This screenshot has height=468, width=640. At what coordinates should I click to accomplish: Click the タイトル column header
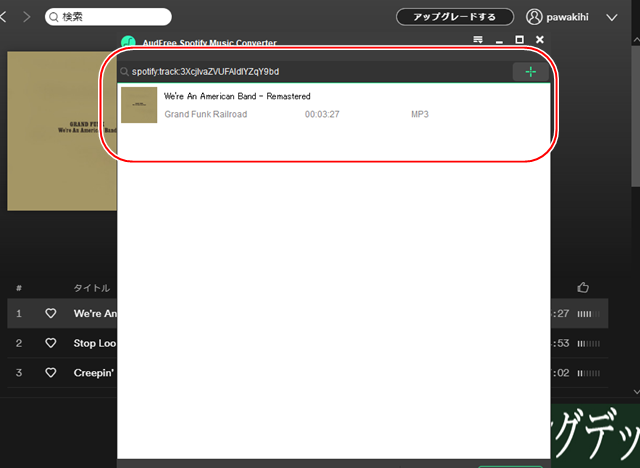(x=92, y=288)
